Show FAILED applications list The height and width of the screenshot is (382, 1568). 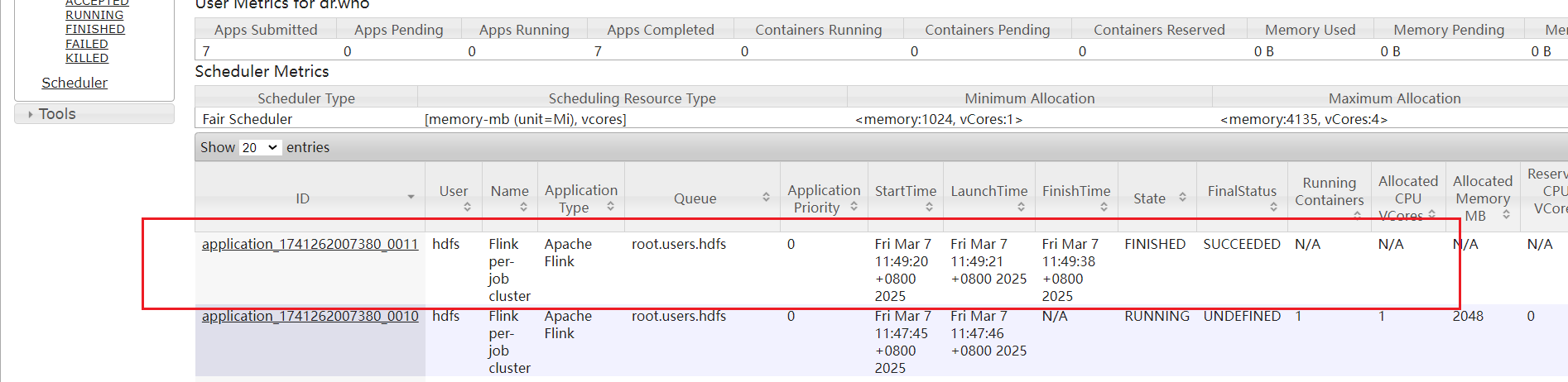tap(87, 44)
